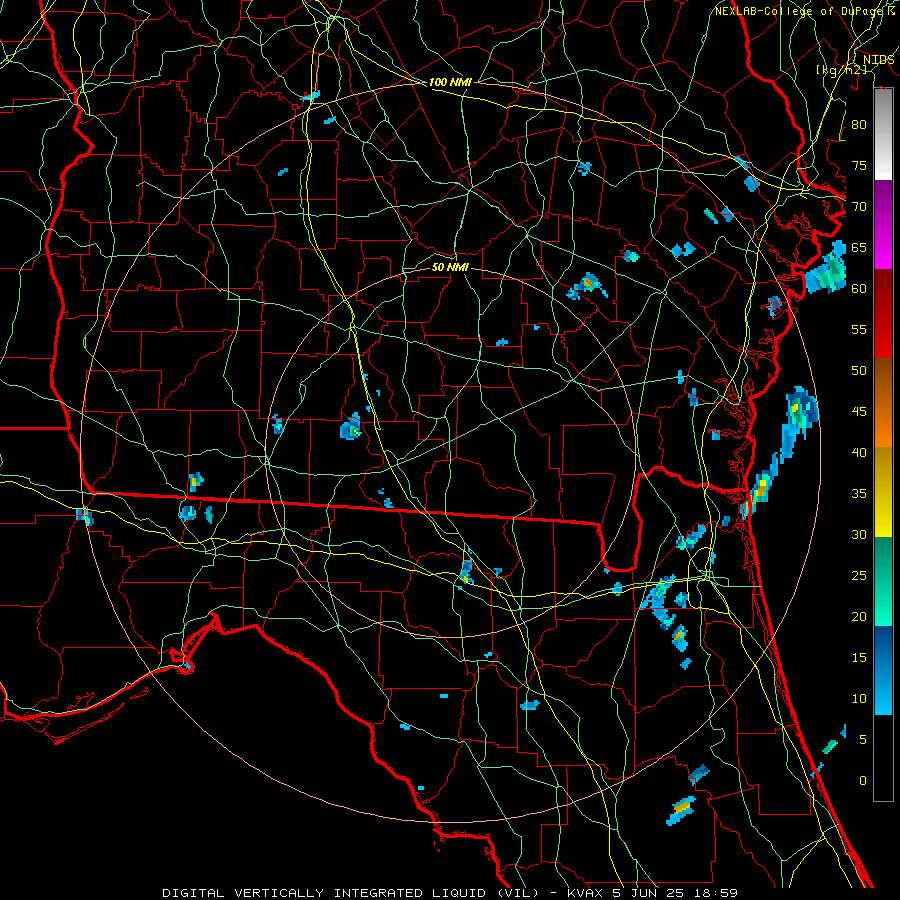
Task: Click the "NIDS" label above the color scale
Action: point(878,60)
